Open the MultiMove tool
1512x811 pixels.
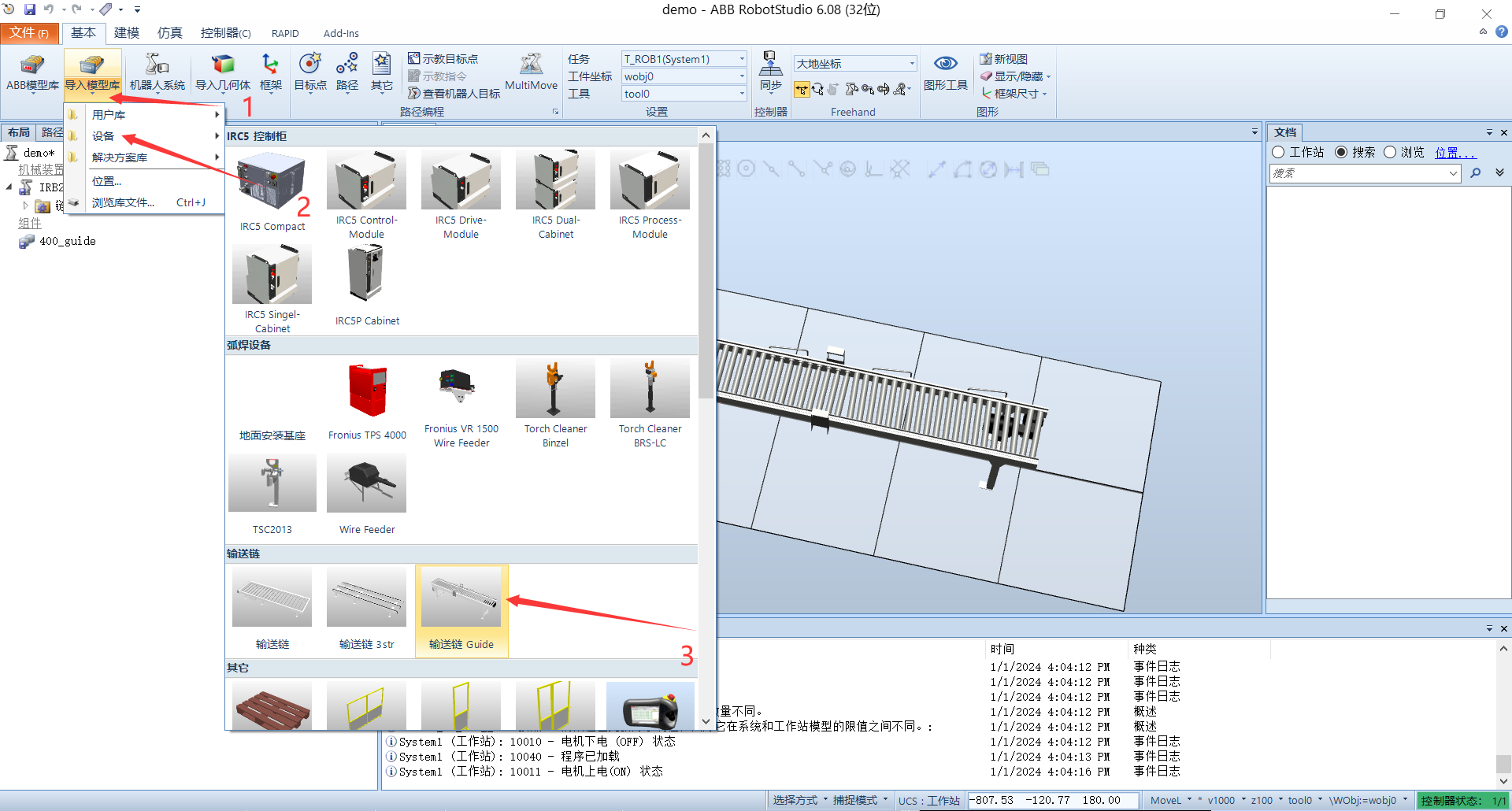pyautogui.click(x=531, y=72)
